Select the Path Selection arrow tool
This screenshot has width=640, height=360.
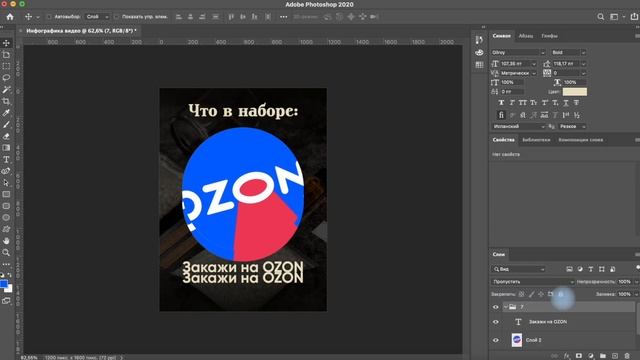click(6, 183)
